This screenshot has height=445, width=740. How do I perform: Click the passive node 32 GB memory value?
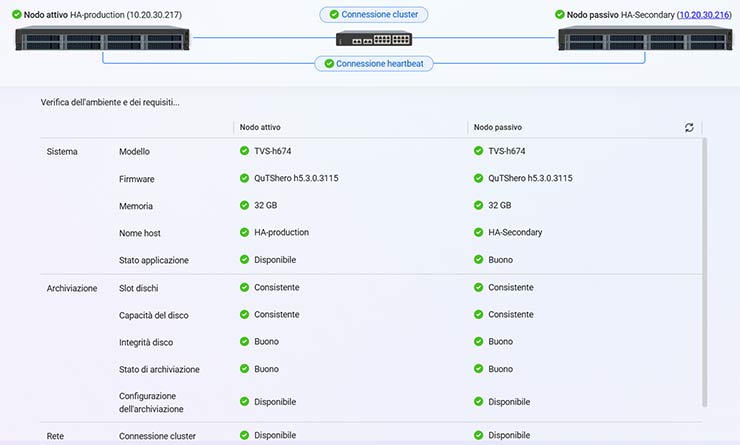coord(500,205)
